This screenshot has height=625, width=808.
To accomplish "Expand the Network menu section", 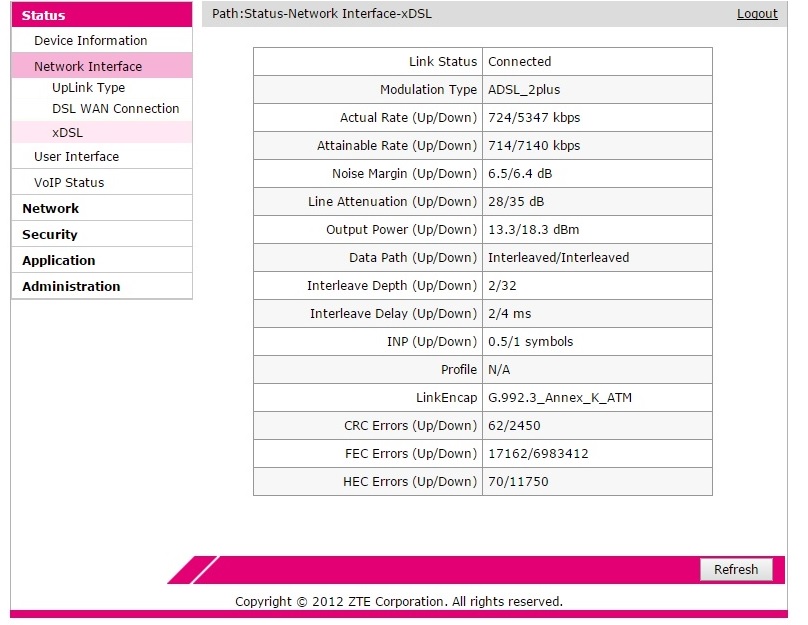I will pyautogui.click(x=50, y=209).
